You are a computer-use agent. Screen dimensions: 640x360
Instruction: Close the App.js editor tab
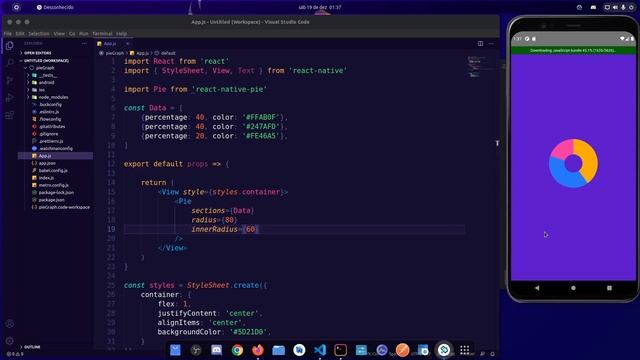[128, 43]
